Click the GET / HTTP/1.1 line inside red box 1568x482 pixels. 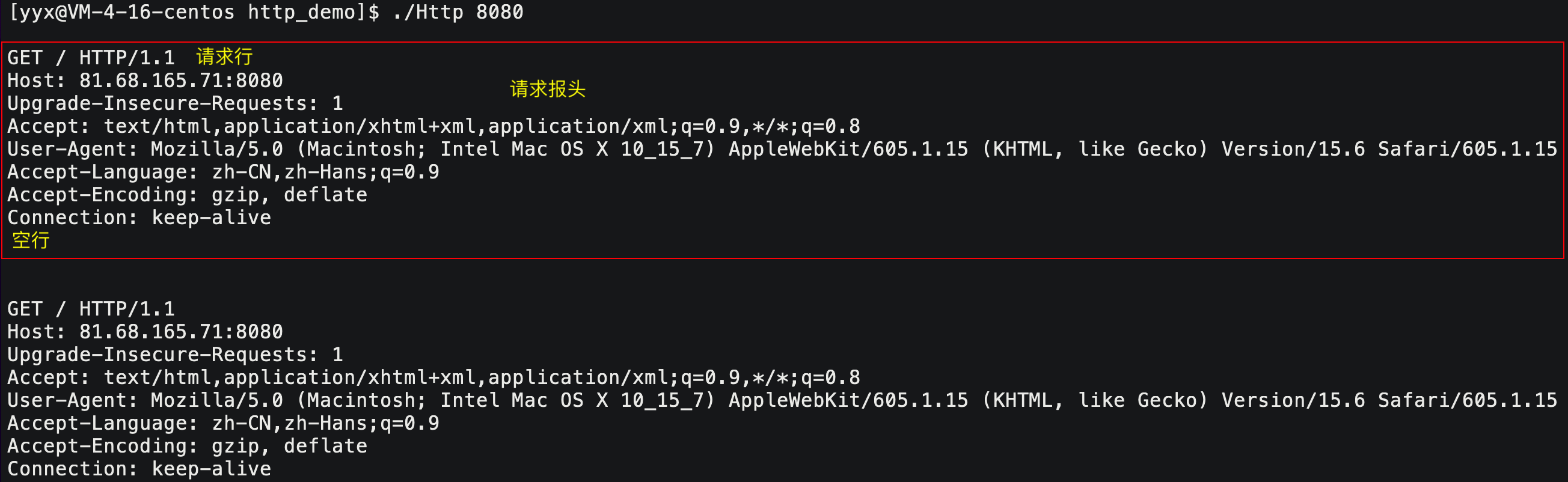click(91, 58)
